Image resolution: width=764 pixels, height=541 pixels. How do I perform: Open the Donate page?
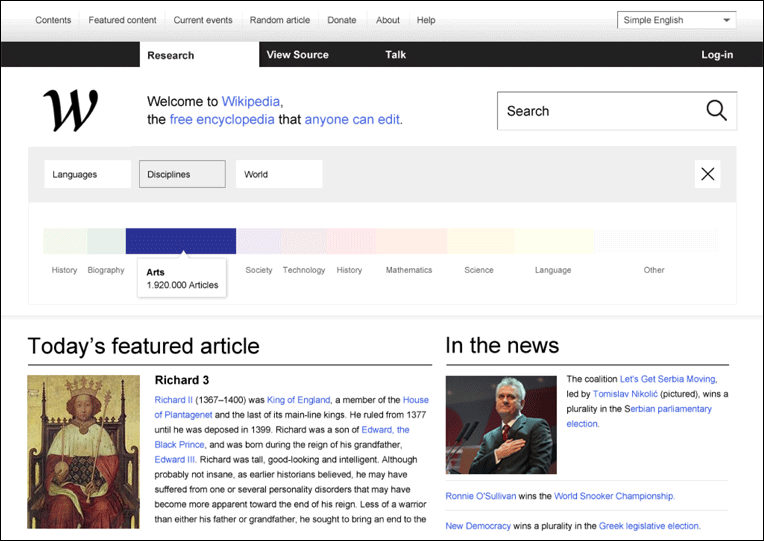[342, 20]
